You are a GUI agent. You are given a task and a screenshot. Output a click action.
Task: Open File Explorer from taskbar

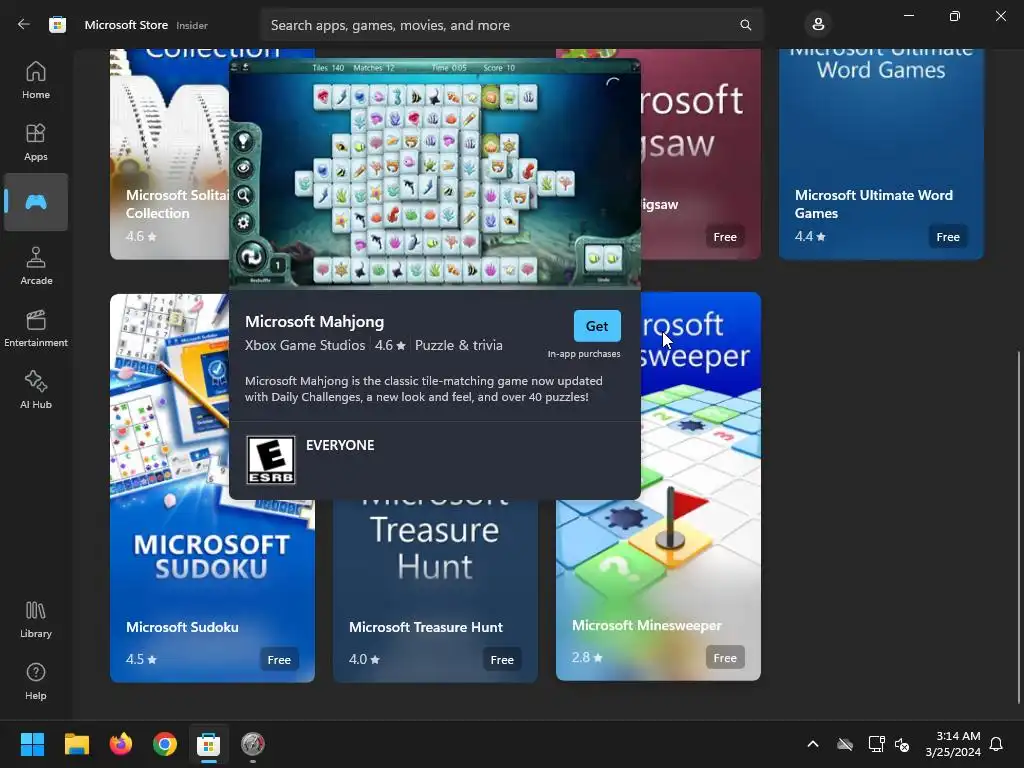77,744
